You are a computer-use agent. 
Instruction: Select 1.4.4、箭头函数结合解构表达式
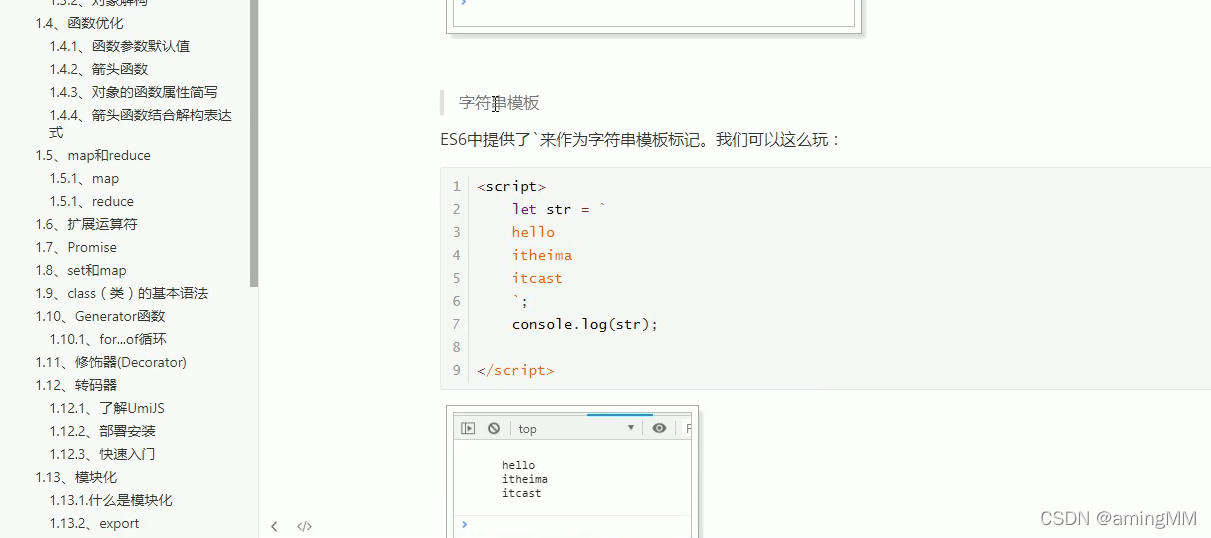140,124
